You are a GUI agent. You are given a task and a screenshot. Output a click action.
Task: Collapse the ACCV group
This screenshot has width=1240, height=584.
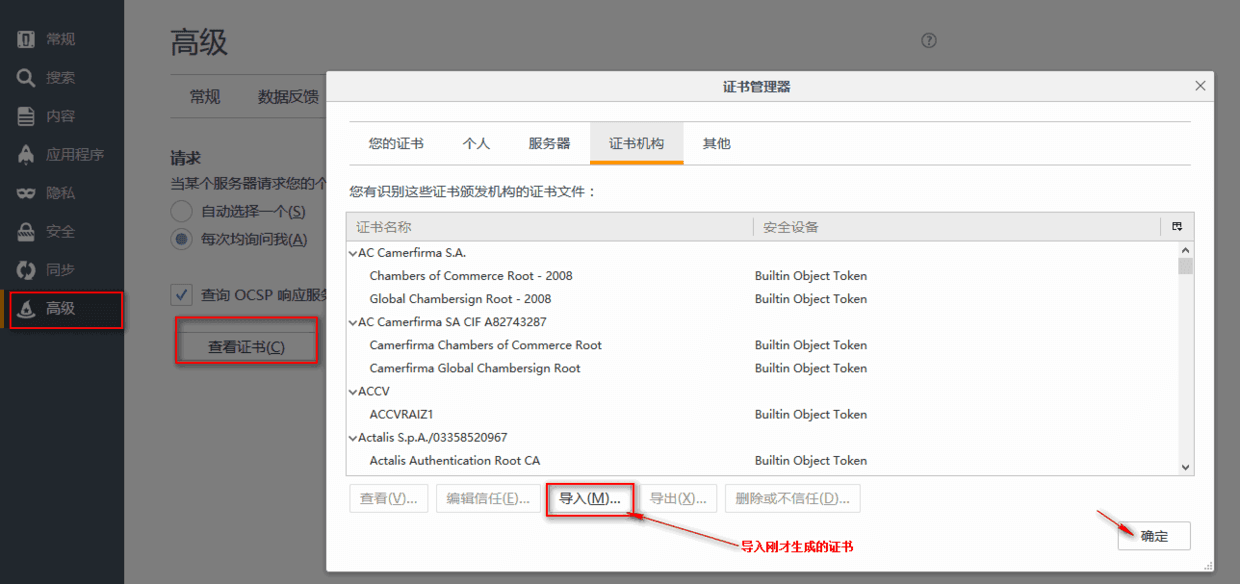352,391
